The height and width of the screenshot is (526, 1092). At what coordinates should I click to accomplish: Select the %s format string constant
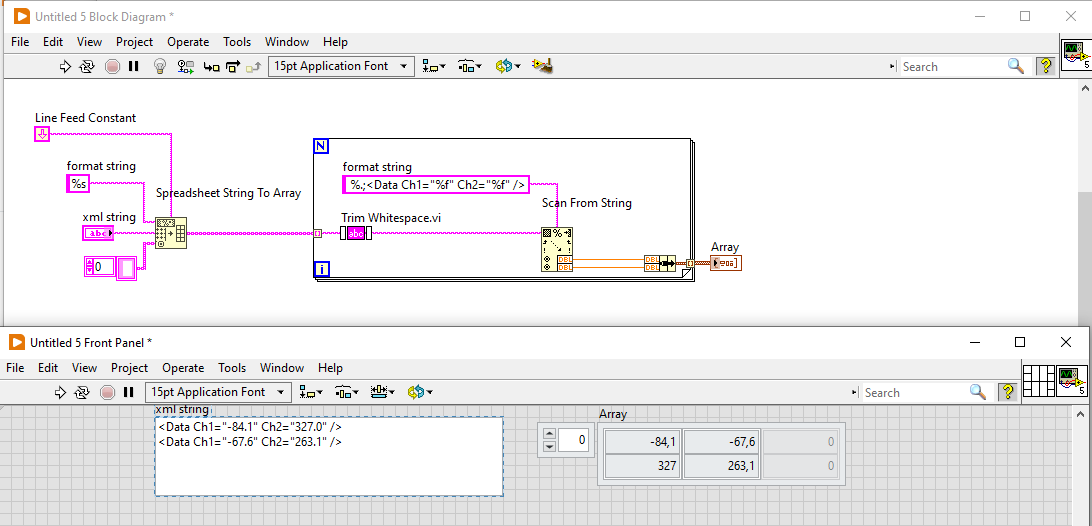78,183
